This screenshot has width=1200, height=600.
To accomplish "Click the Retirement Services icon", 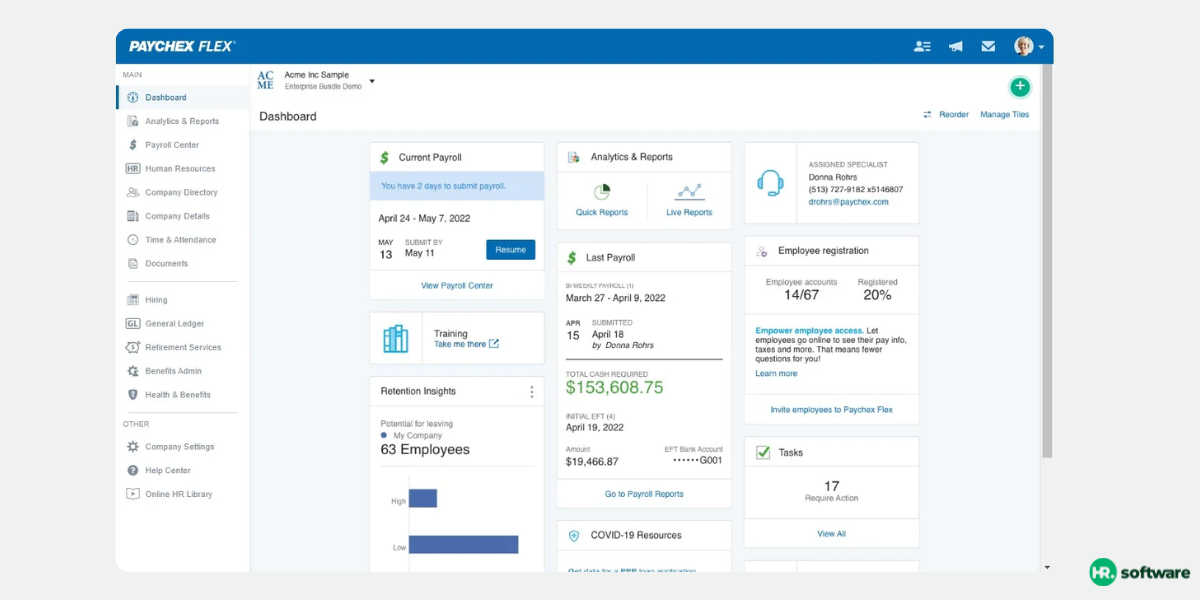I will (x=133, y=347).
